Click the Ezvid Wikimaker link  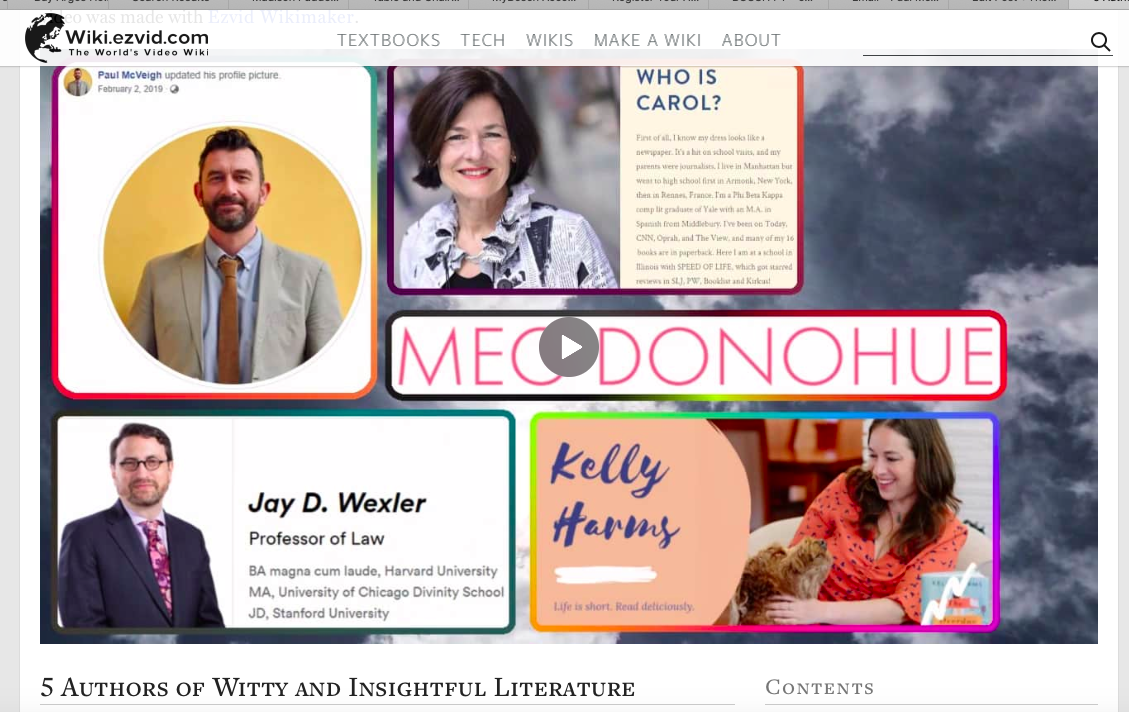281,17
